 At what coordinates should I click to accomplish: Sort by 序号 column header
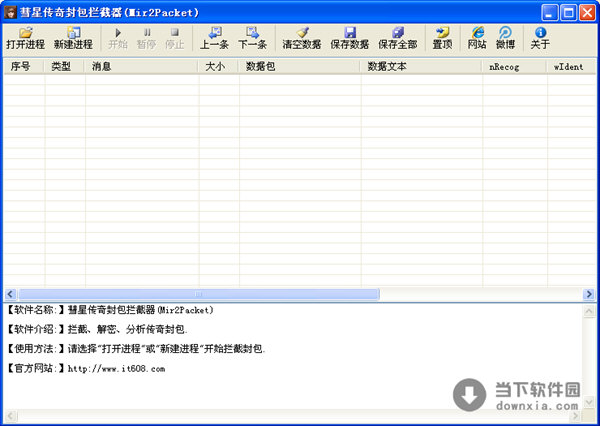pos(23,66)
